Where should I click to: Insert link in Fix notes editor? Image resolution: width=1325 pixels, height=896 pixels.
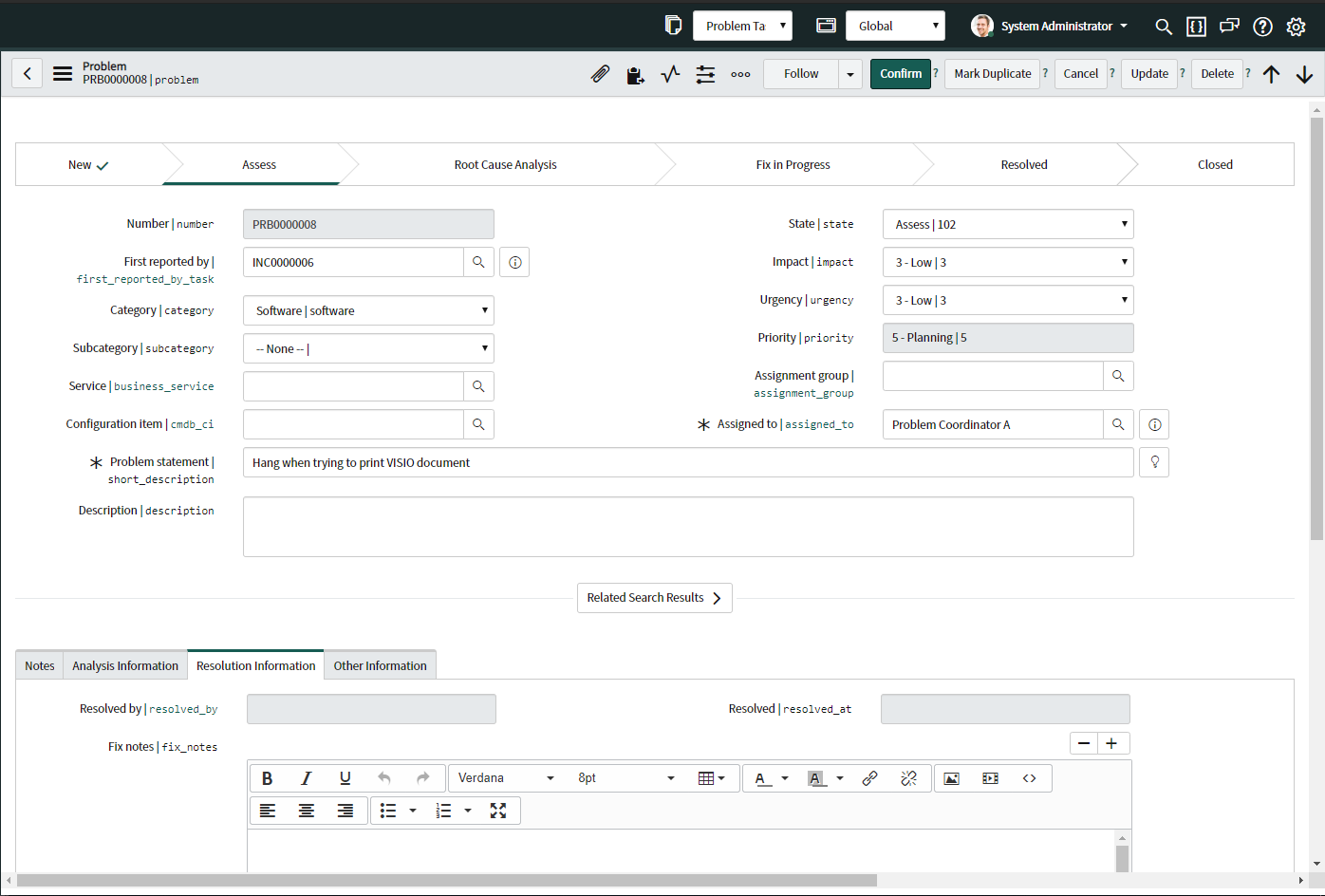point(869,778)
